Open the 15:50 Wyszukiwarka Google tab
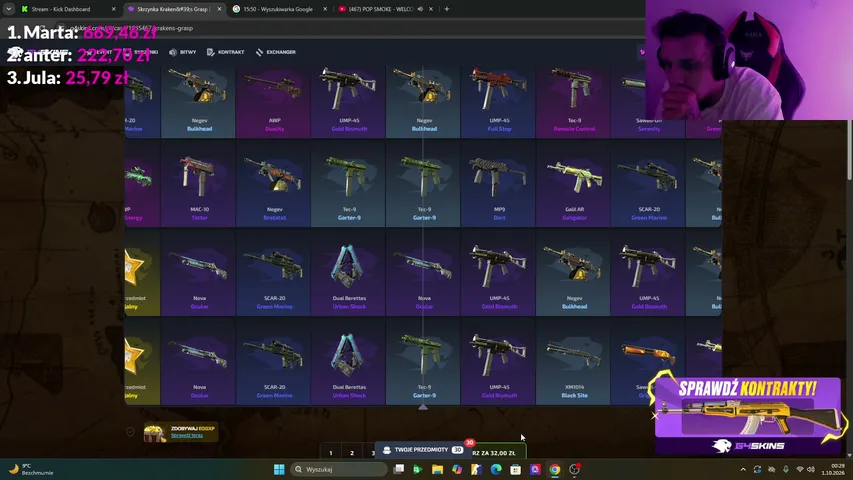The height and width of the screenshot is (480, 853). click(x=280, y=9)
